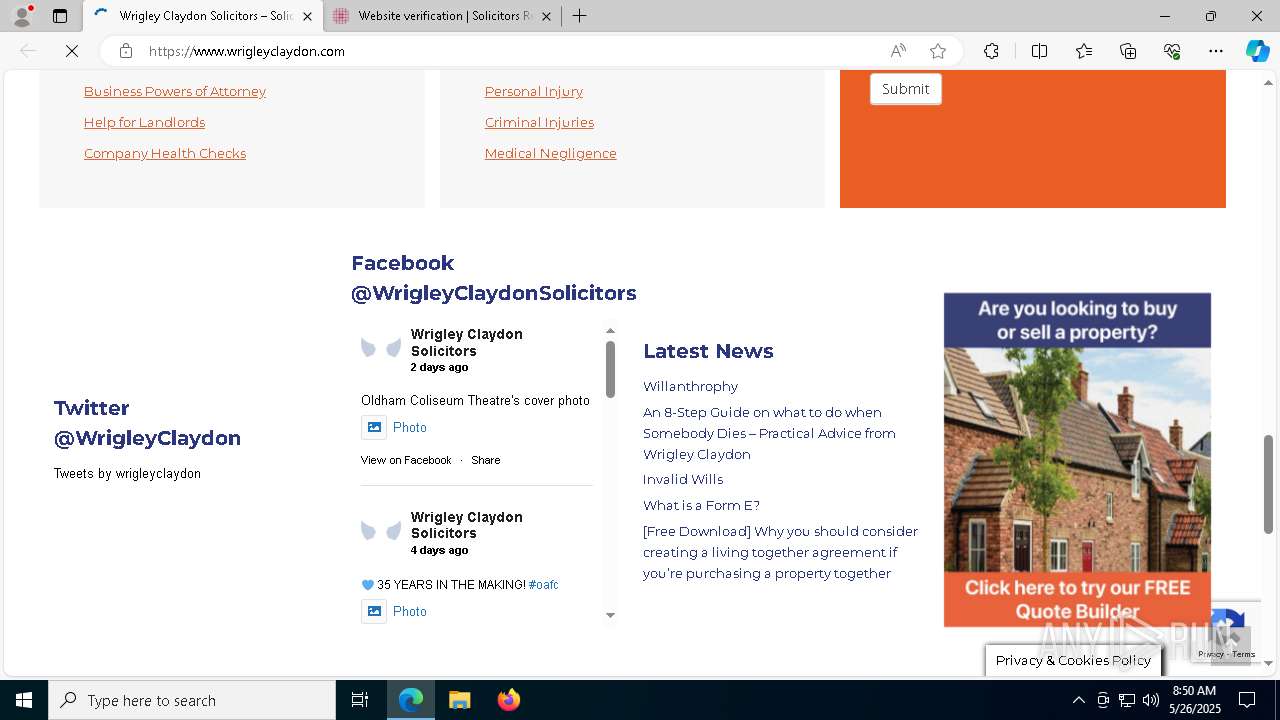This screenshot has width=1280, height=720.
Task: Click the address bar URL
Action: pos(247,51)
